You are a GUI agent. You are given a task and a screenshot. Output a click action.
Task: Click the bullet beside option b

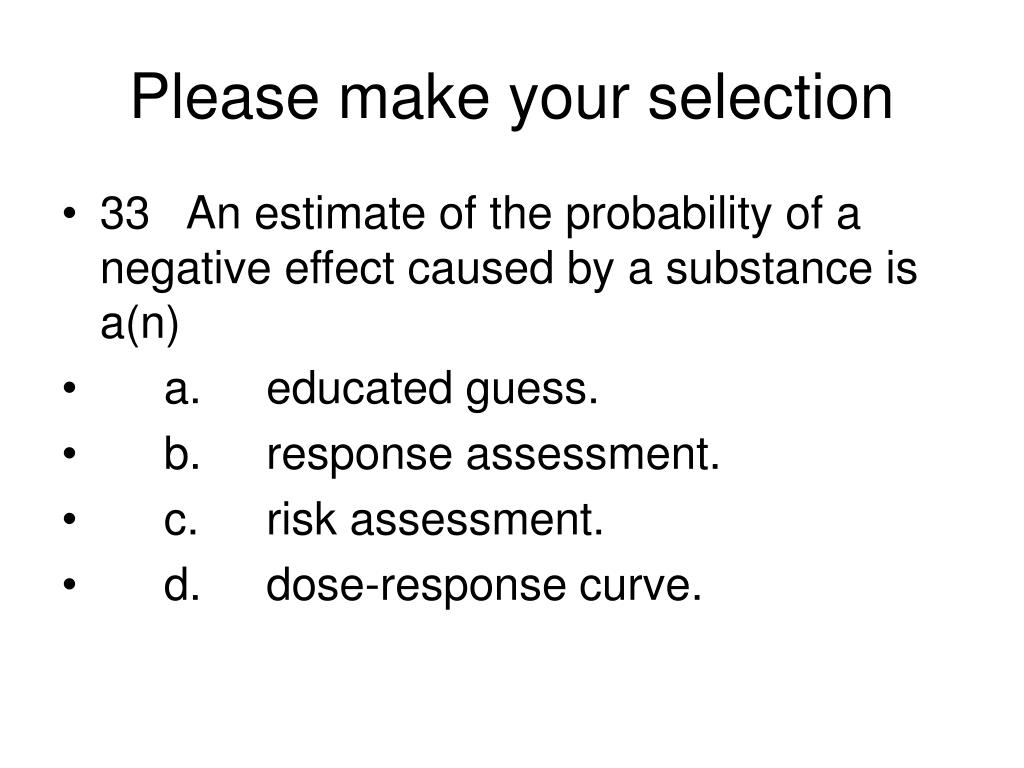click(x=70, y=453)
